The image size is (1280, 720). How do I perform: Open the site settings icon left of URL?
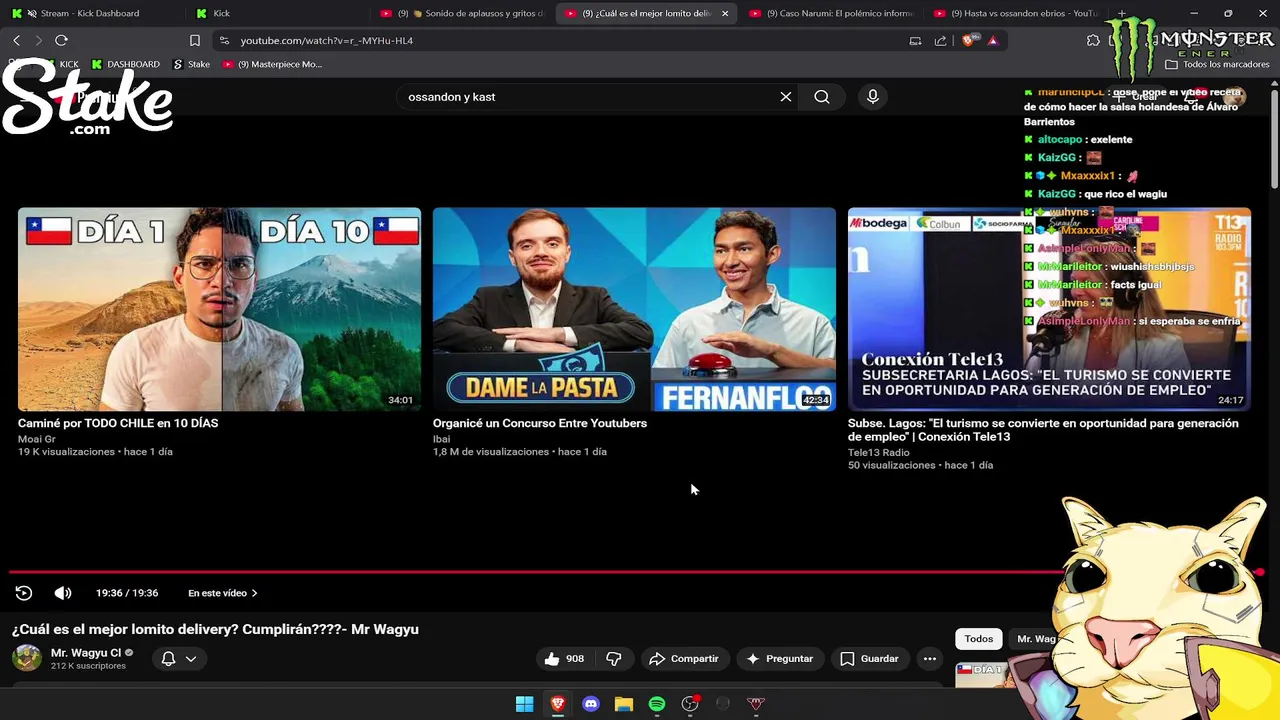click(224, 41)
